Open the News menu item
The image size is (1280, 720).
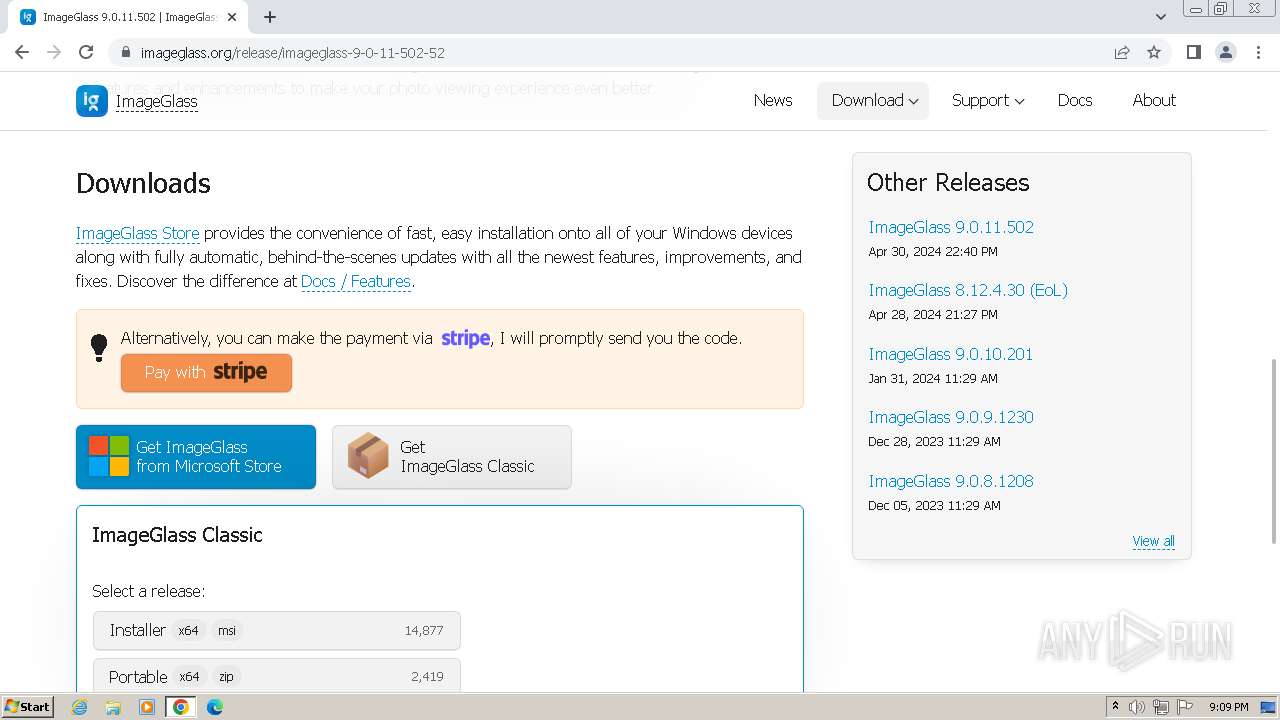(773, 100)
